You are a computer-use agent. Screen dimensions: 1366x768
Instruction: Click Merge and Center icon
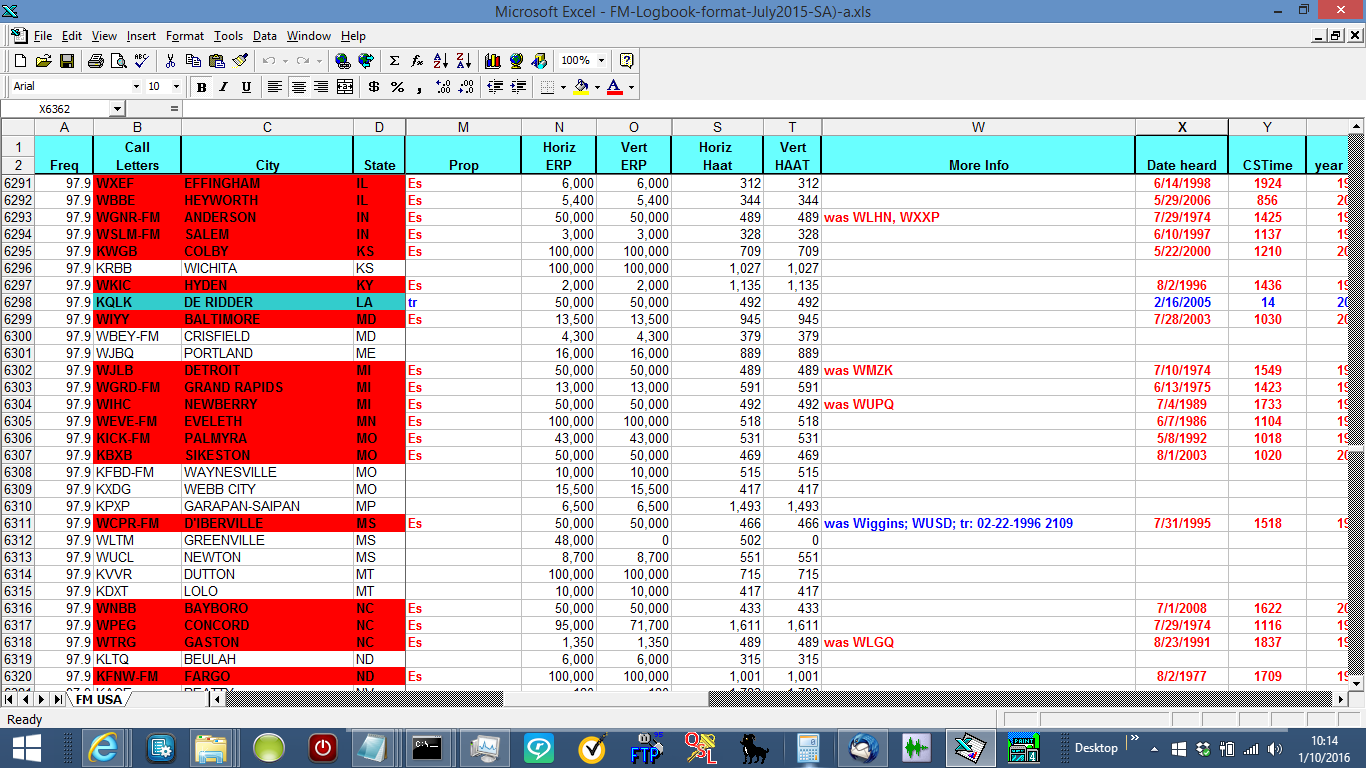coord(345,87)
